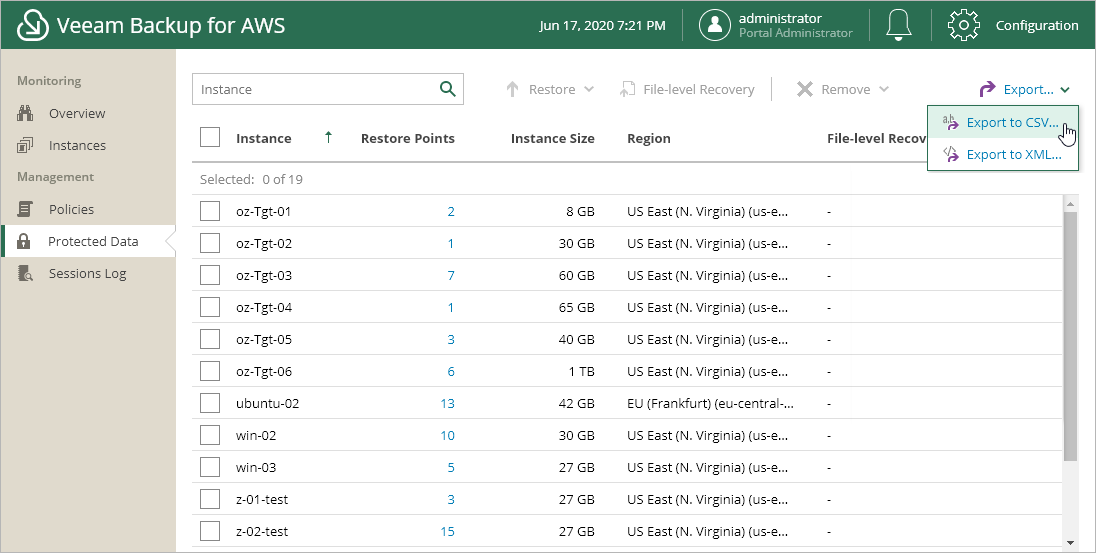Image resolution: width=1096 pixels, height=553 pixels.
Task: Click the Export to XML icon
Action: [x=951, y=155]
